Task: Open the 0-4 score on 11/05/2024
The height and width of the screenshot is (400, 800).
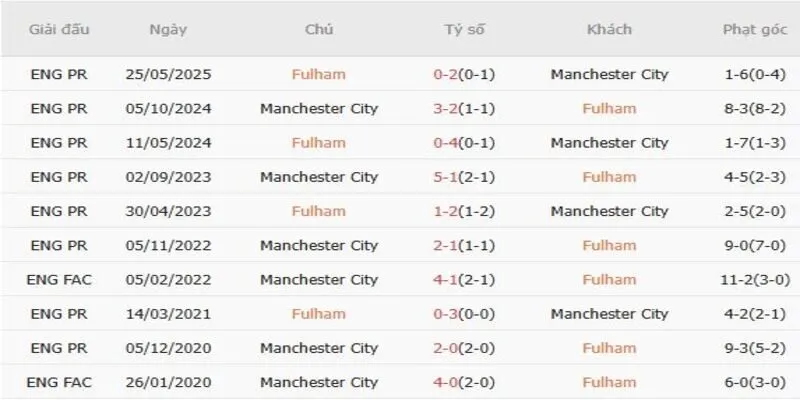Action: click(x=446, y=142)
